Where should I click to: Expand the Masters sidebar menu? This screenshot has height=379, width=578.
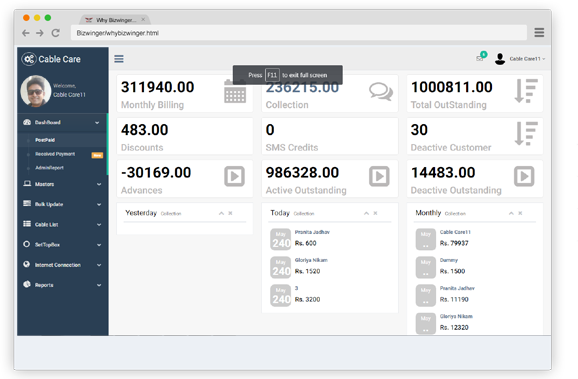(x=62, y=184)
